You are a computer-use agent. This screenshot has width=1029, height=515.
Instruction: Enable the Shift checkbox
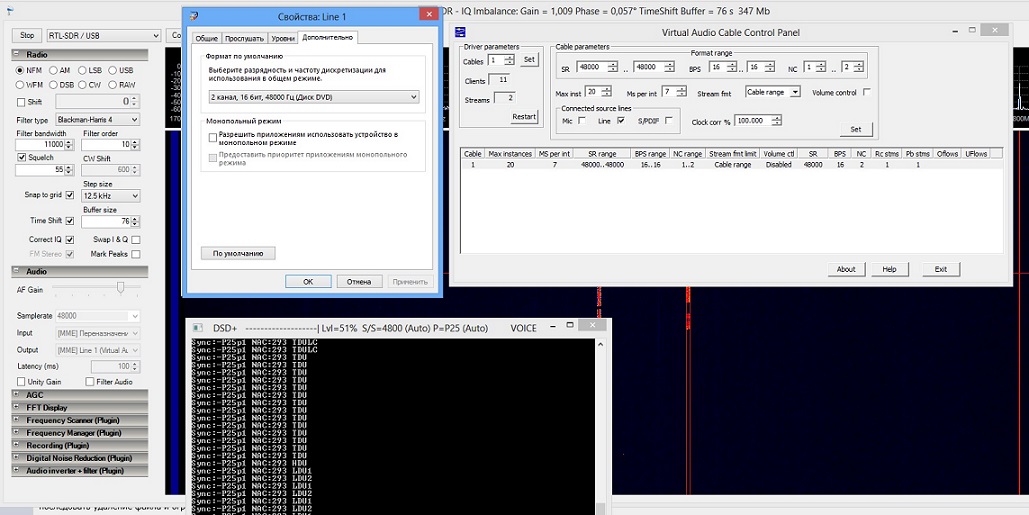pyautogui.click(x=21, y=102)
